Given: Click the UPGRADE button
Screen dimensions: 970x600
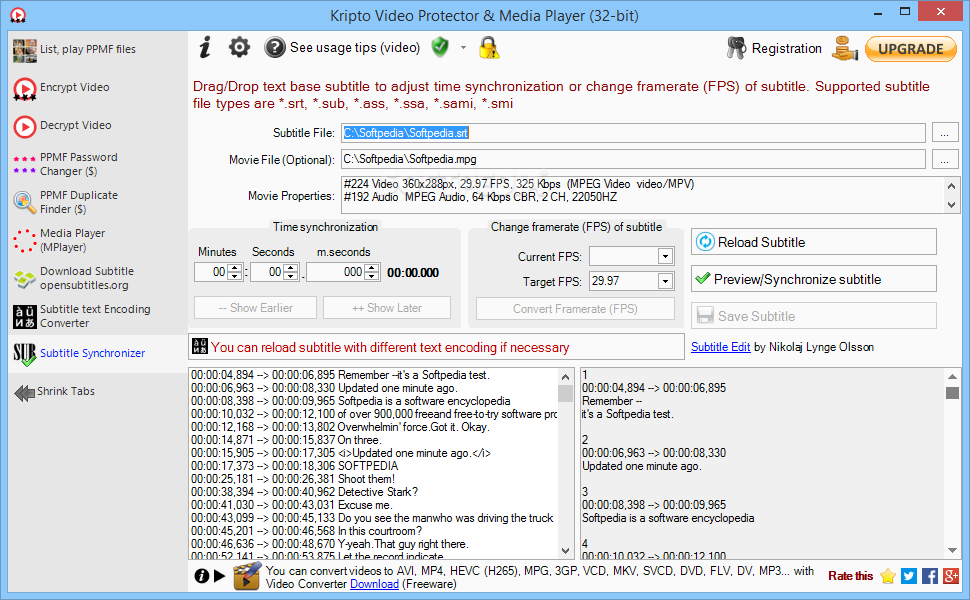Looking at the screenshot, I should (911, 49).
